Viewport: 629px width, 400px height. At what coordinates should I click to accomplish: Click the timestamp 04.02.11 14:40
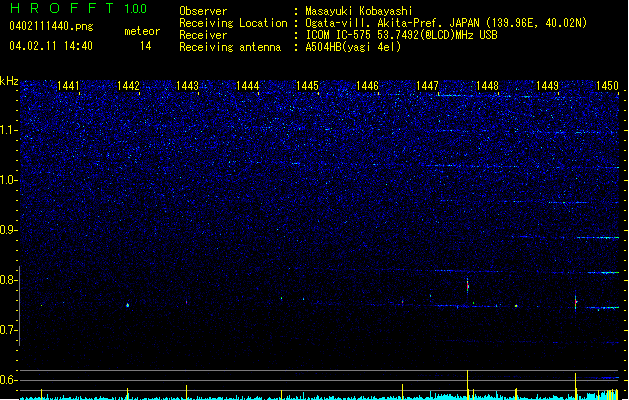point(51,46)
